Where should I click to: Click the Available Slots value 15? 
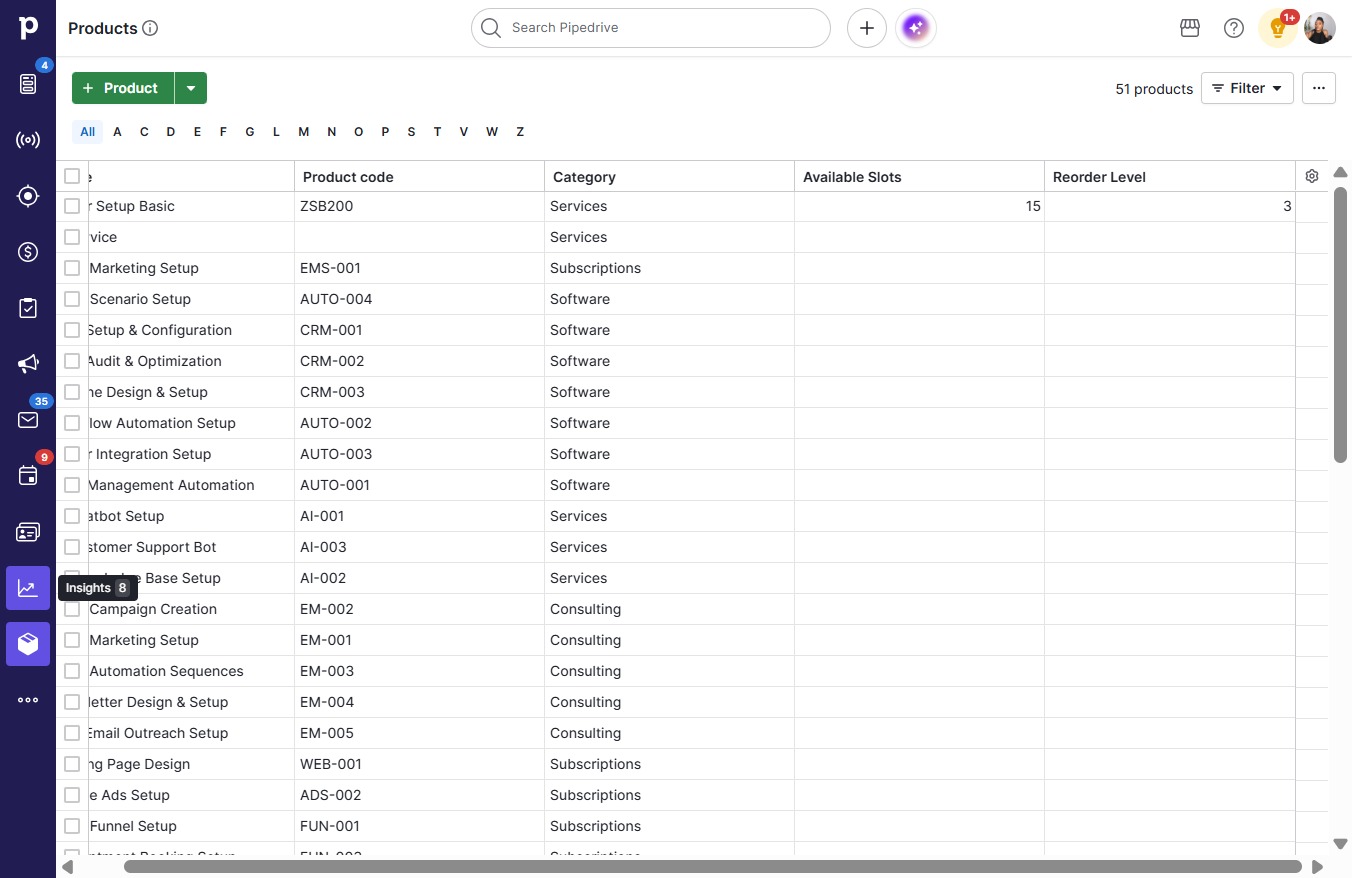(x=1033, y=206)
